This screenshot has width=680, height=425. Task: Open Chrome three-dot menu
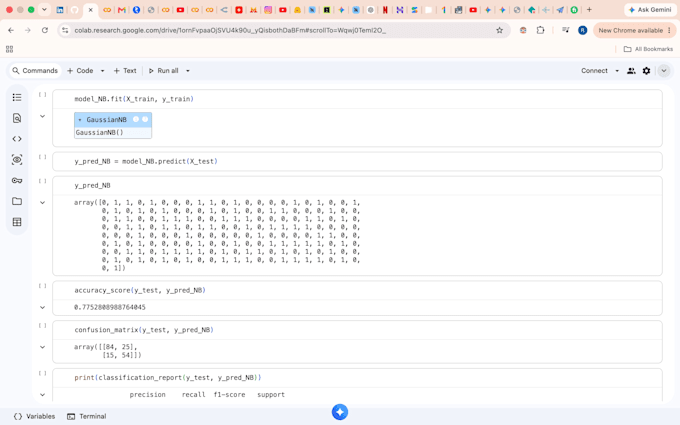click(x=670, y=30)
